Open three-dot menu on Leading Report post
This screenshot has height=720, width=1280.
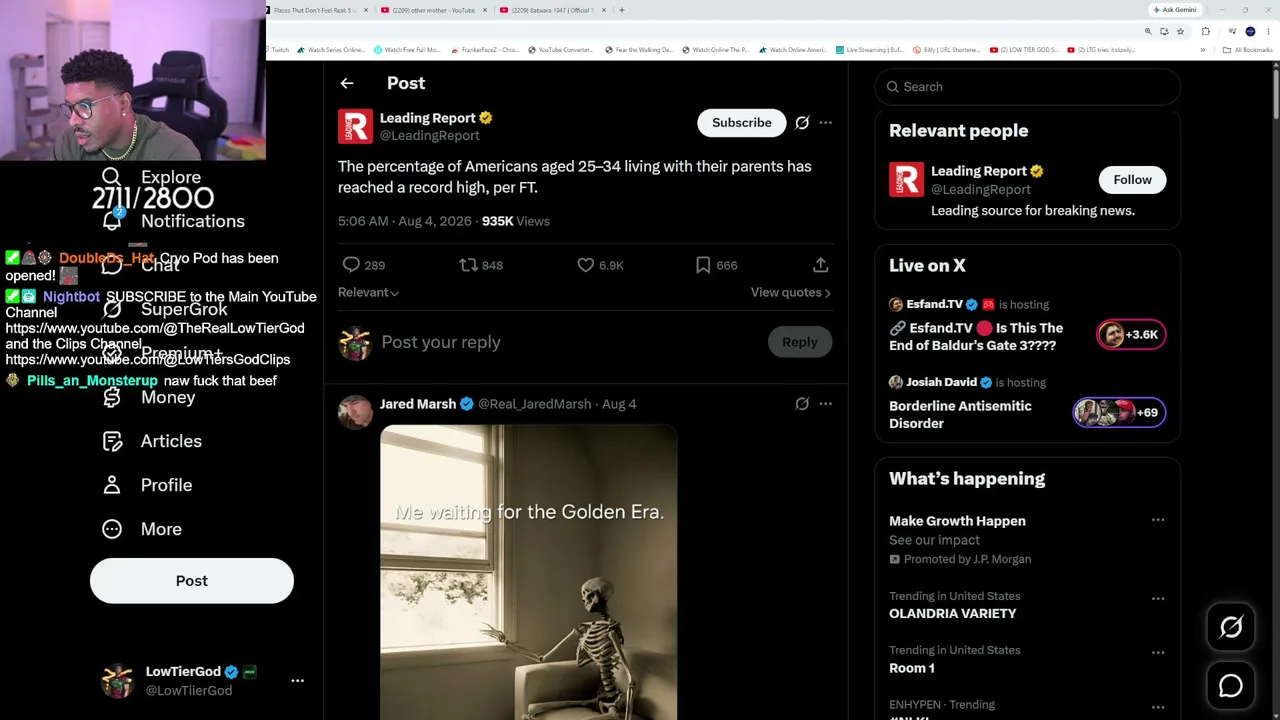826,123
